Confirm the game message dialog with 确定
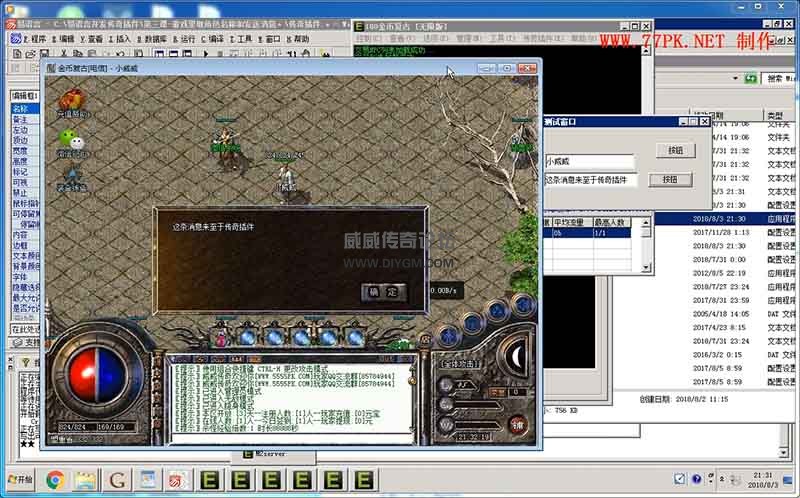 [384, 292]
